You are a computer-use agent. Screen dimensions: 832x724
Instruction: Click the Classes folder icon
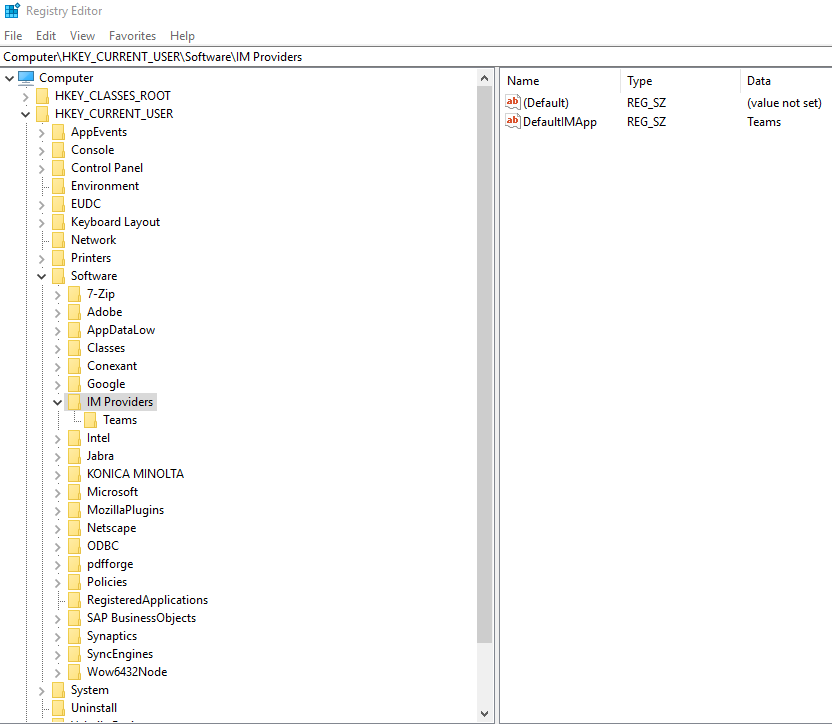[74, 348]
